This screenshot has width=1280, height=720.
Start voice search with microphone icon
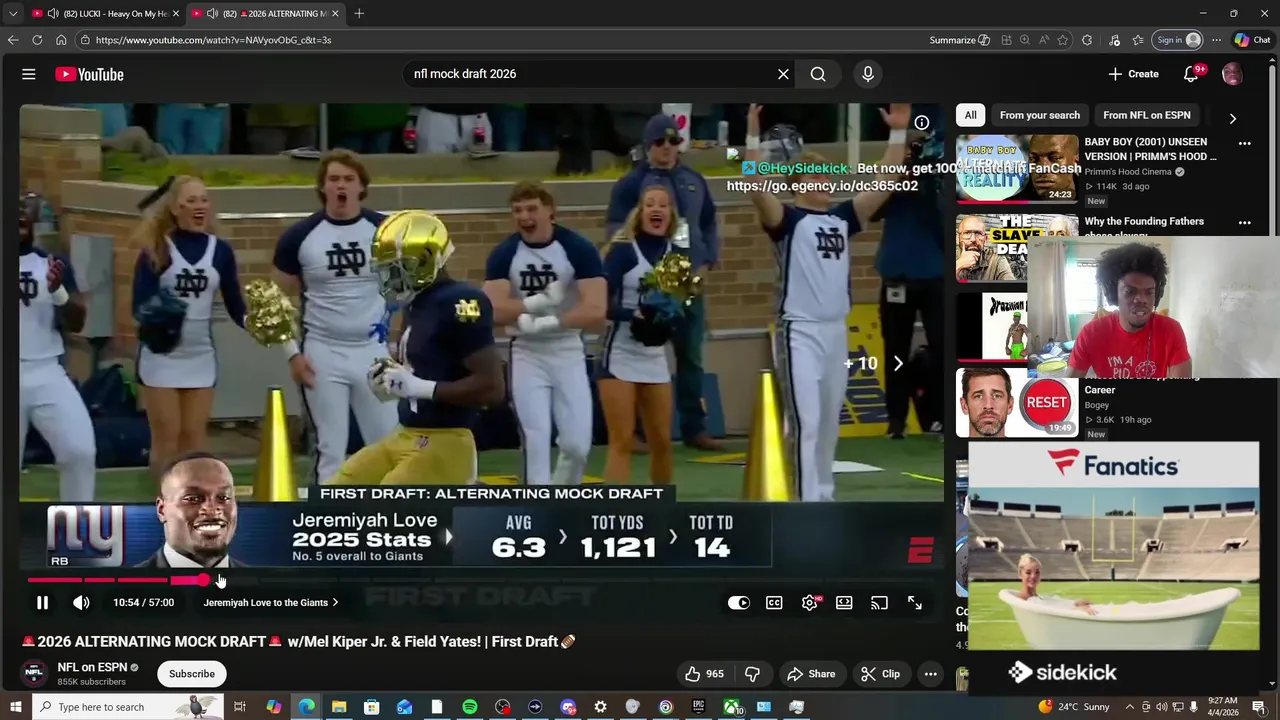click(x=868, y=74)
